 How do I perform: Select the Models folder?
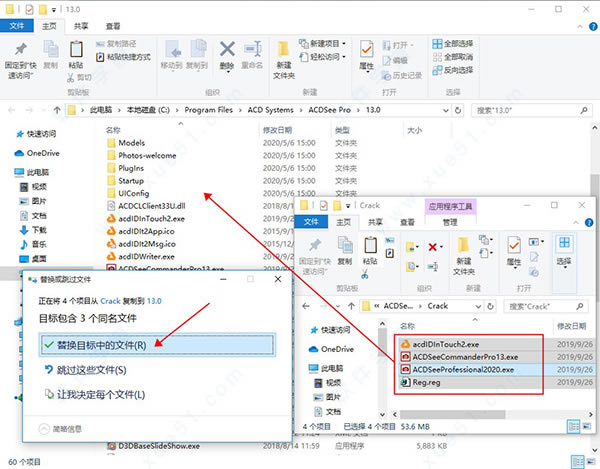[126, 143]
